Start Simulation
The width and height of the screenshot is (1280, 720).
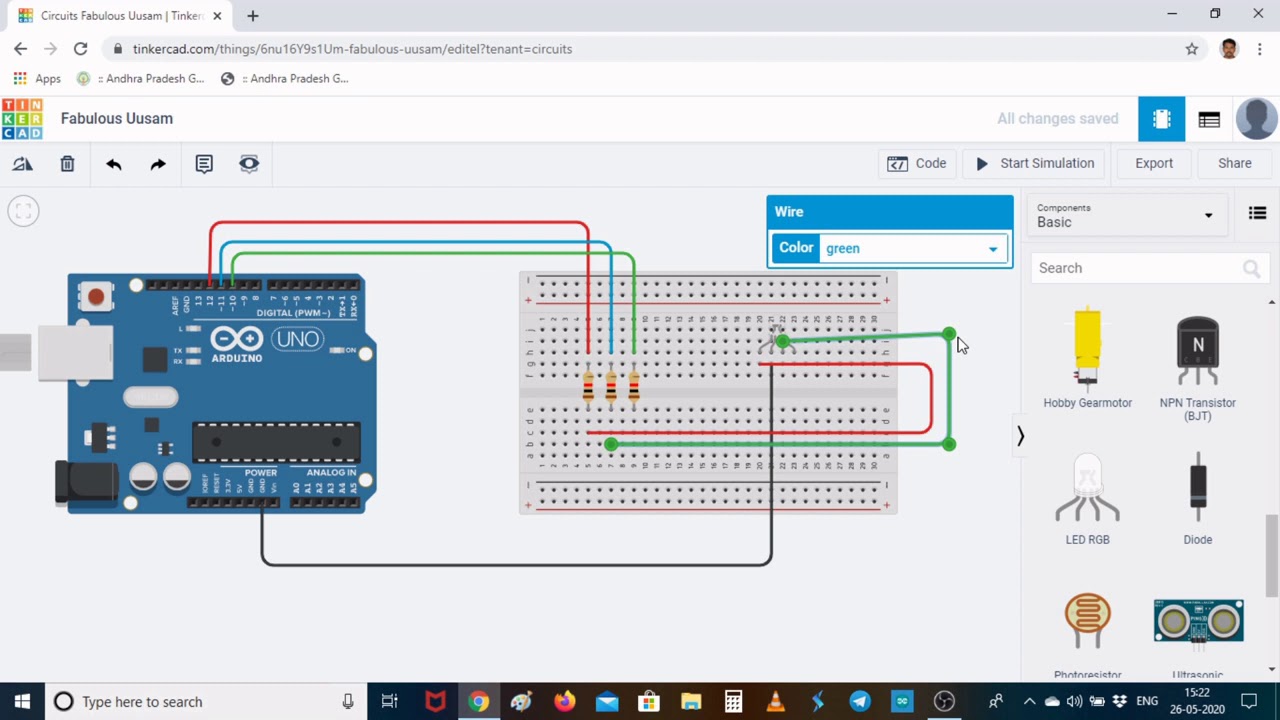click(1035, 163)
